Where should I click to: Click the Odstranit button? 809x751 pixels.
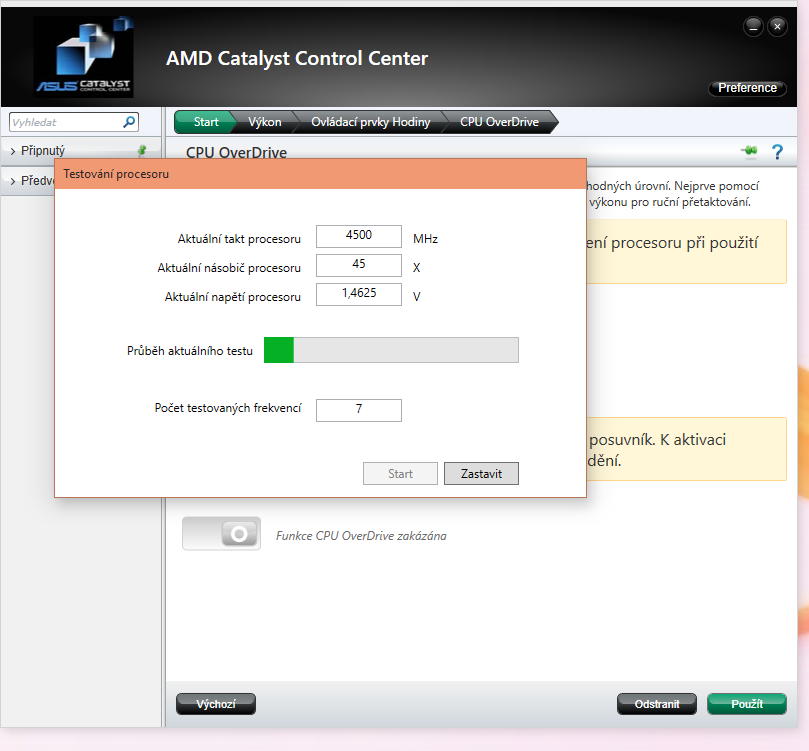[x=657, y=704]
